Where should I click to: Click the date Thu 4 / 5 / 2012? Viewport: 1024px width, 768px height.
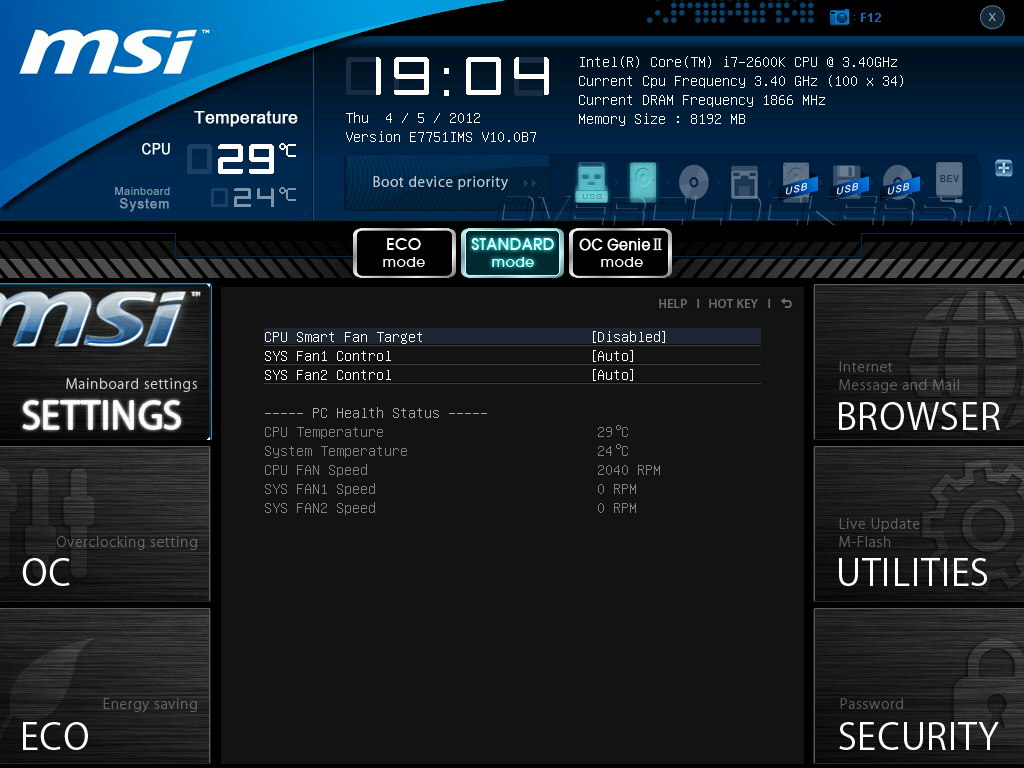(413, 118)
